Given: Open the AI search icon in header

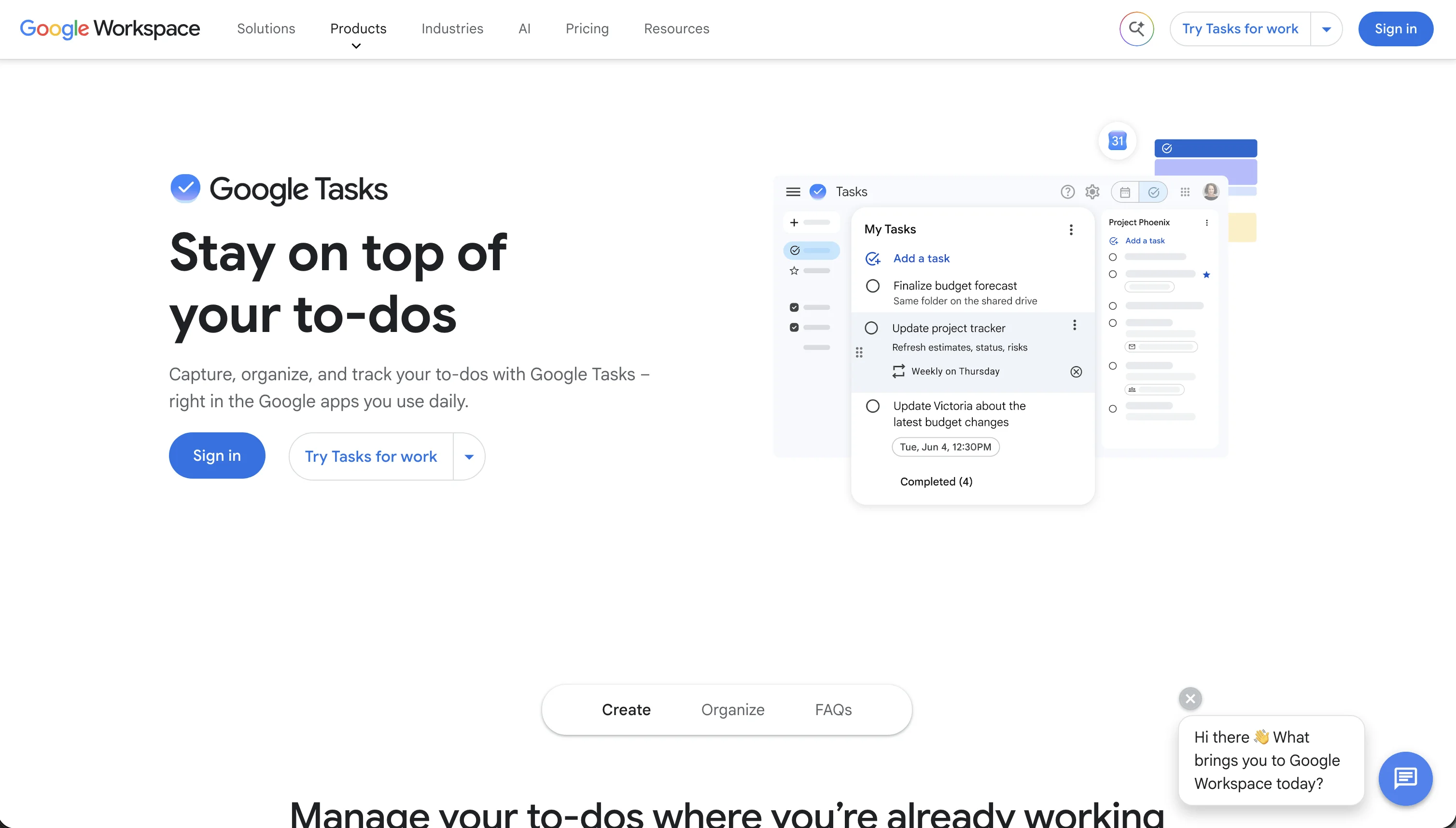Looking at the screenshot, I should pos(1136,28).
